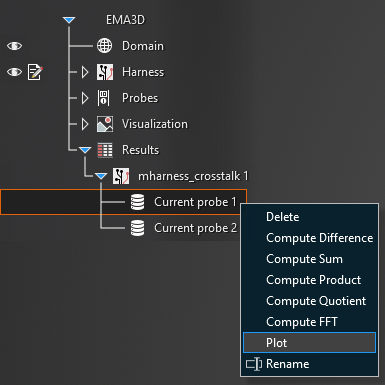Click the Probes icon in the tree
The image size is (385, 385).
[103, 98]
